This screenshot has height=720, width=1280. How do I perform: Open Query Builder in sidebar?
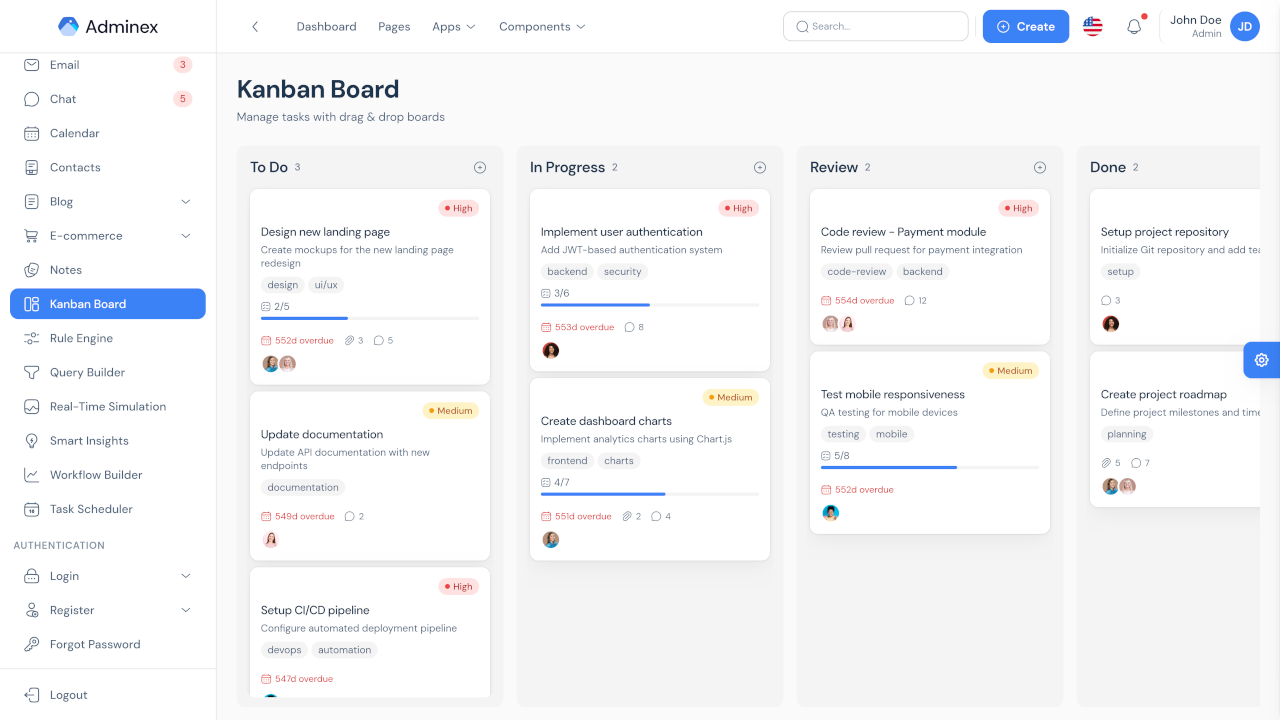click(x=108, y=372)
